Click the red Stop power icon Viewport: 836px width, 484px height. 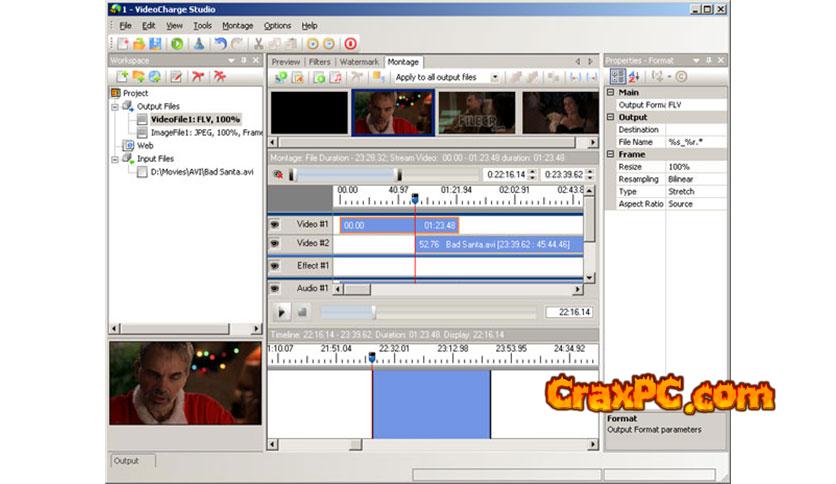(350, 44)
